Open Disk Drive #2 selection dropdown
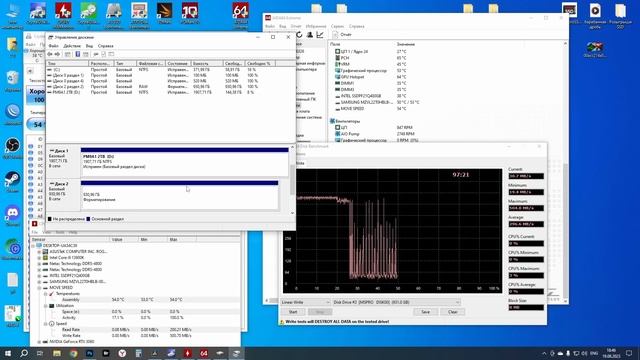 pyautogui.click(x=396, y=302)
